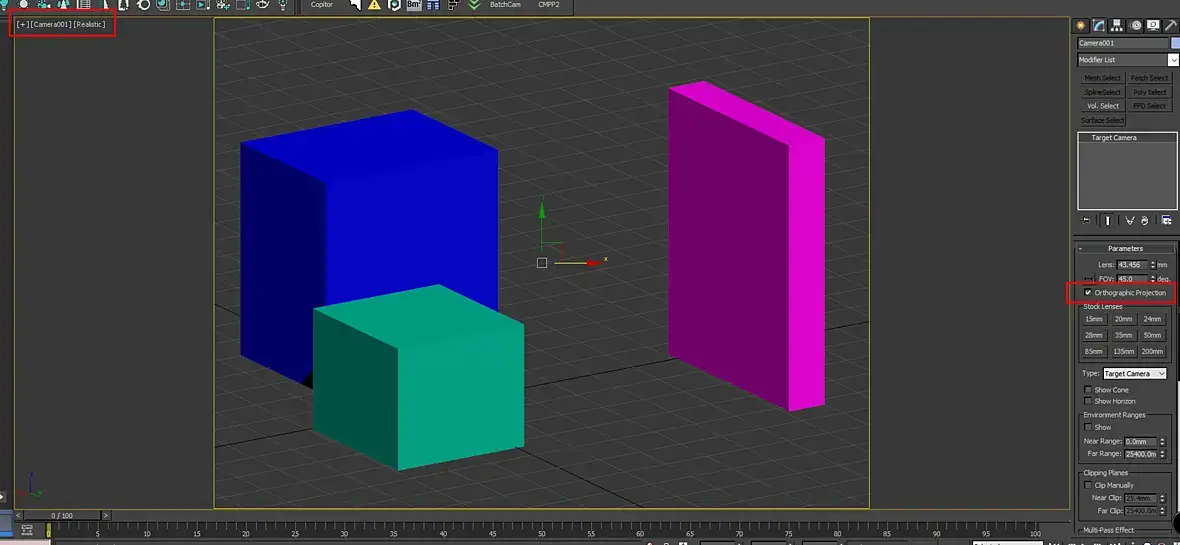
Task: Click the Poly Select modifier button
Action: 1149,93
